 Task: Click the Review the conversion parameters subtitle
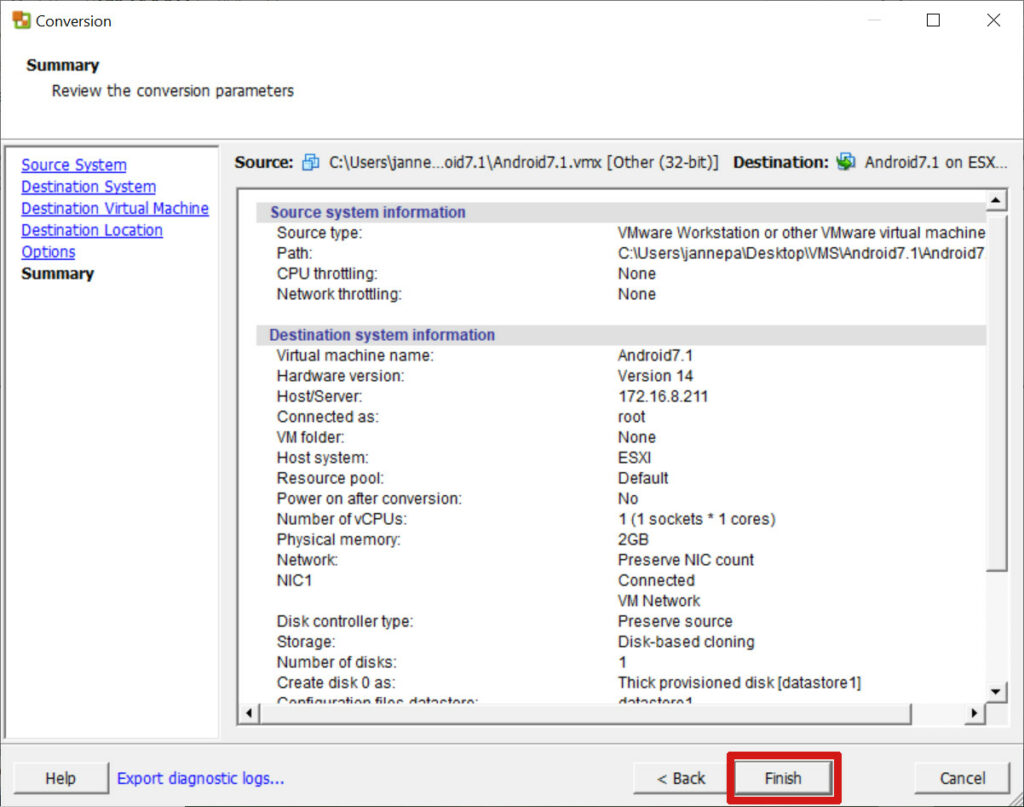click(173, 91)
